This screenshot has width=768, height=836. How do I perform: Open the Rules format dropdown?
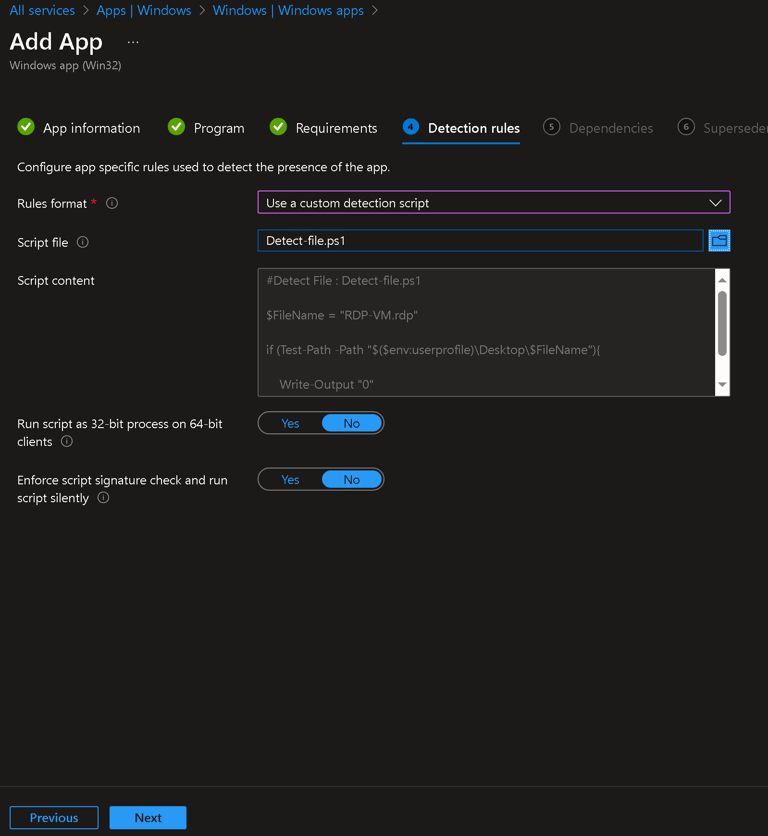point(493,203)
